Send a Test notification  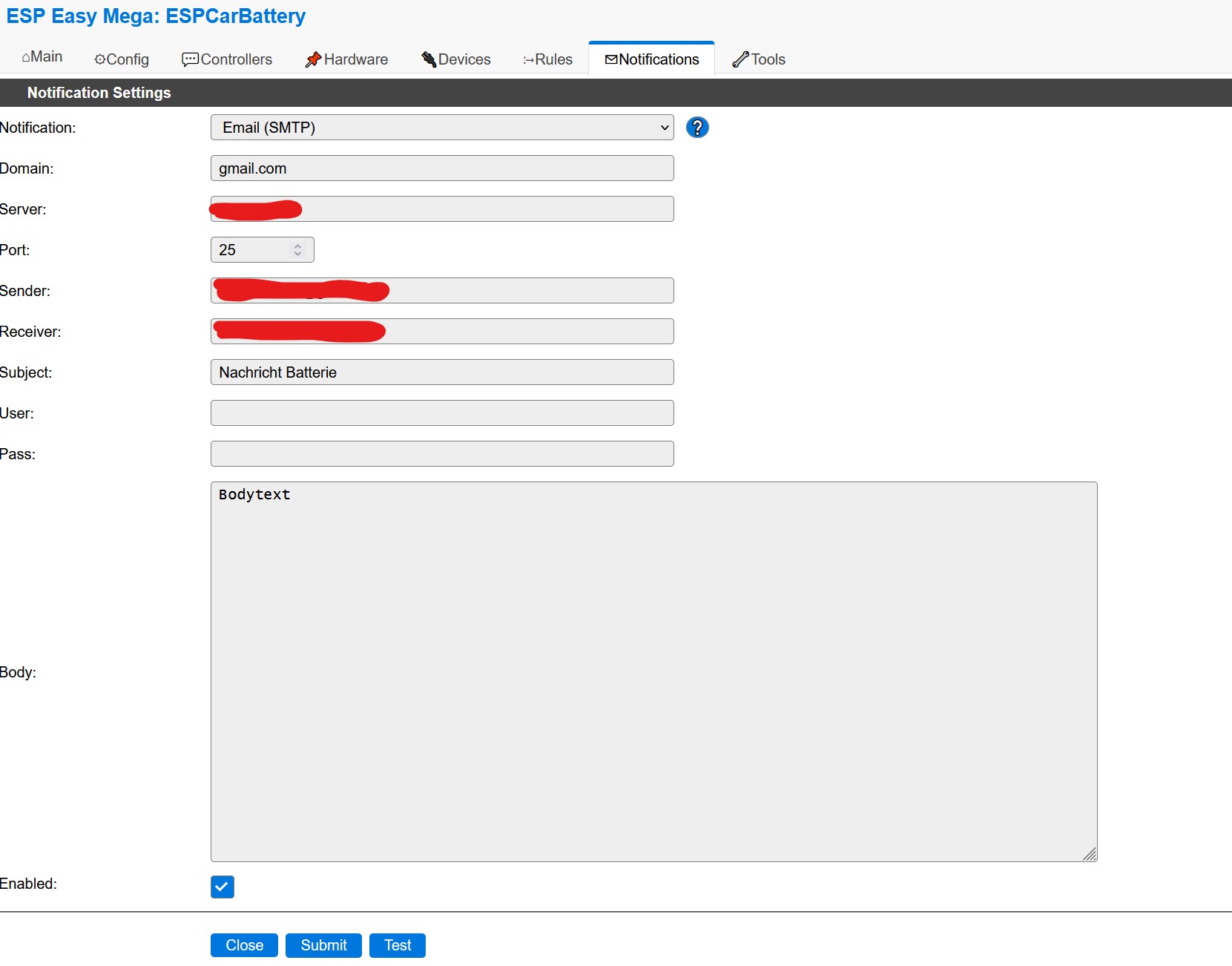[x=398, y=945]
